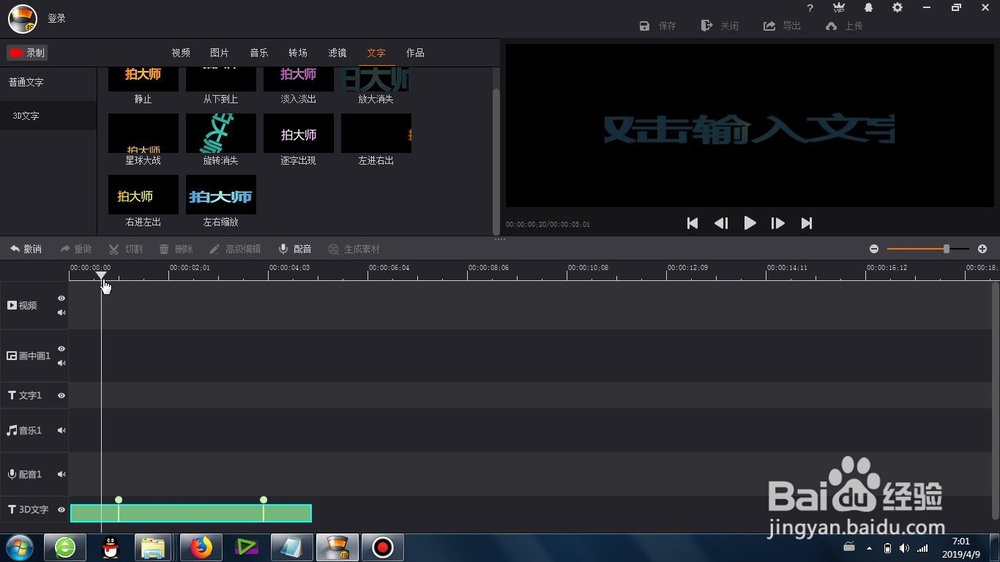Viewport: 1000px width, 562px height.
Task: Choose the 左进右出 text effect thumbnail
Action: pyautogui.click(x=376, y=133)
